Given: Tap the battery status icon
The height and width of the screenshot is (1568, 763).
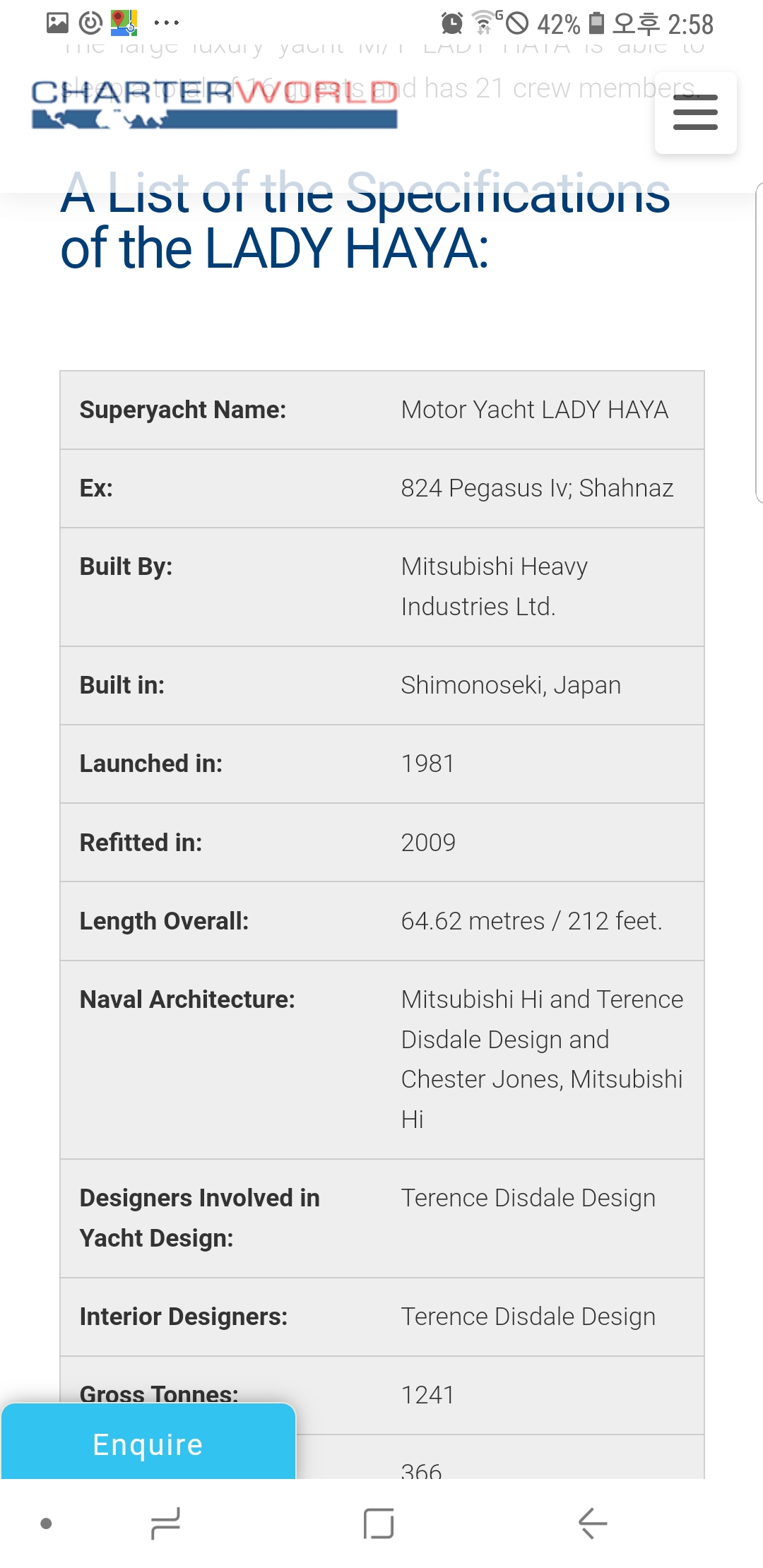Looking at the screenshot, I should [597, 23].
